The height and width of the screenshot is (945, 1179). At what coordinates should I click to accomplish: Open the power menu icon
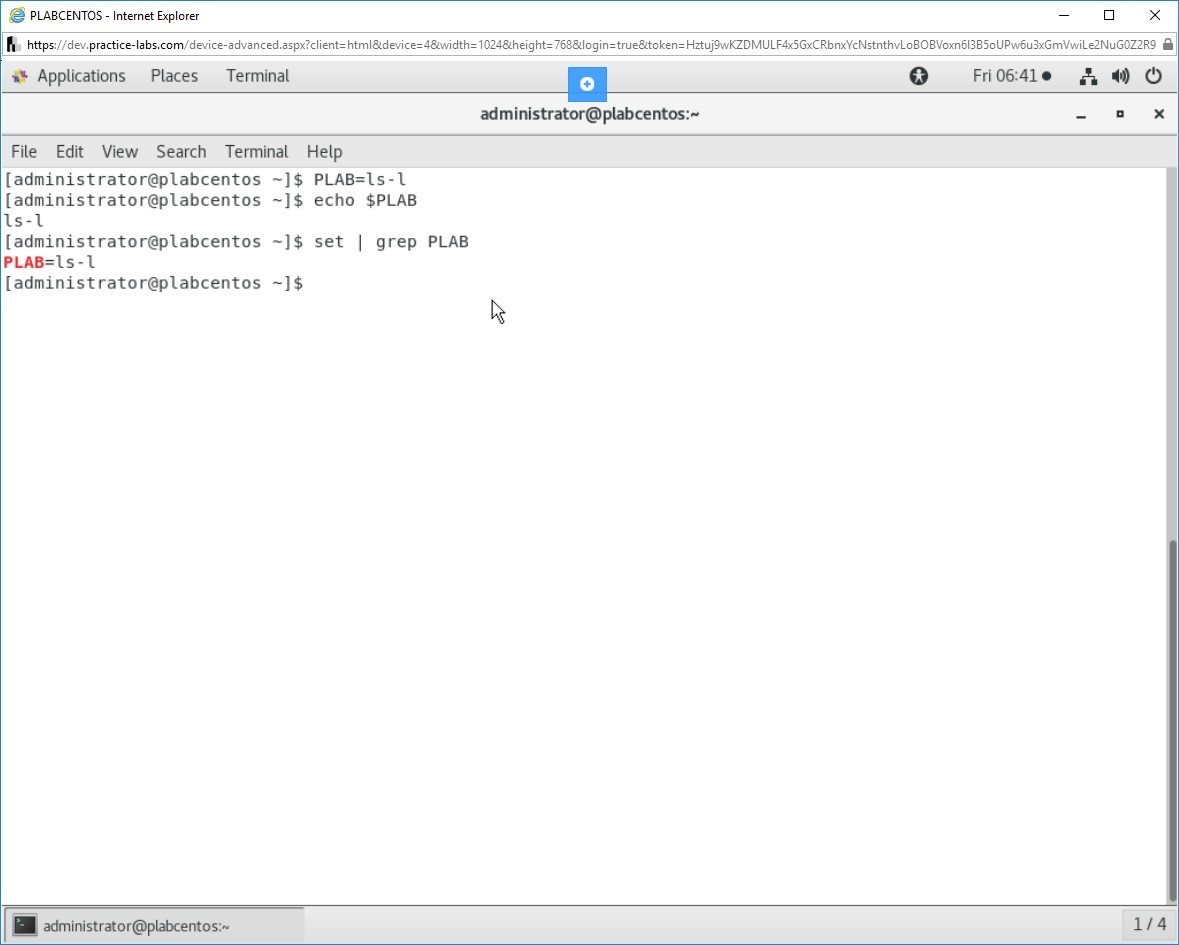(x=1153, y=76)
